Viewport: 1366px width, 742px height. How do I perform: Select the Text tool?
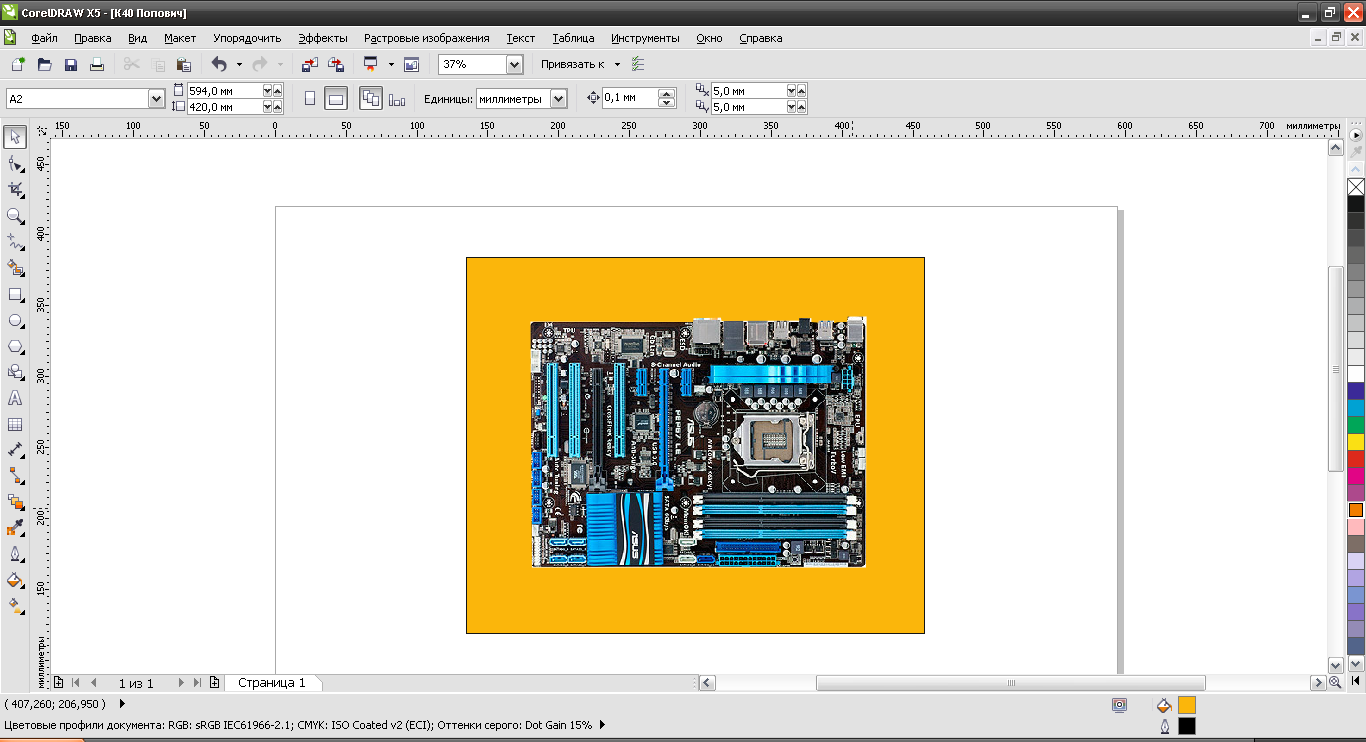coord(15,398)
